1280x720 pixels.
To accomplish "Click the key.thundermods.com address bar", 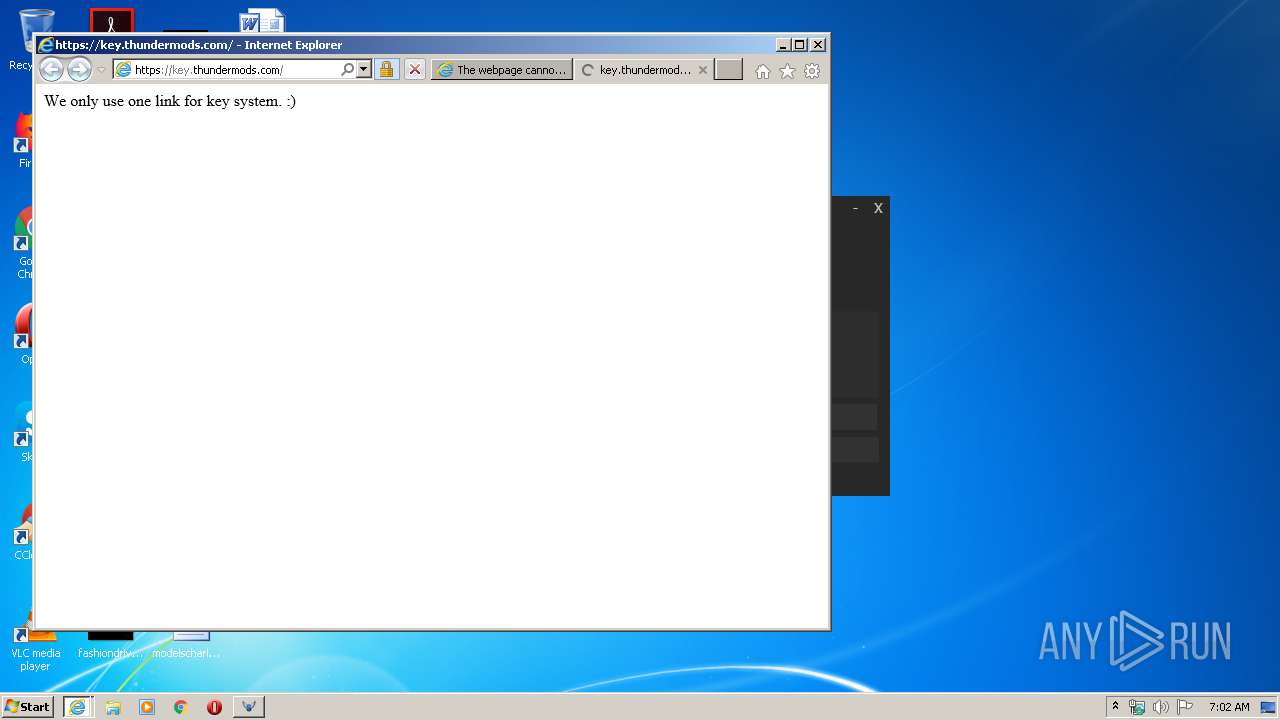I will 226,70.
